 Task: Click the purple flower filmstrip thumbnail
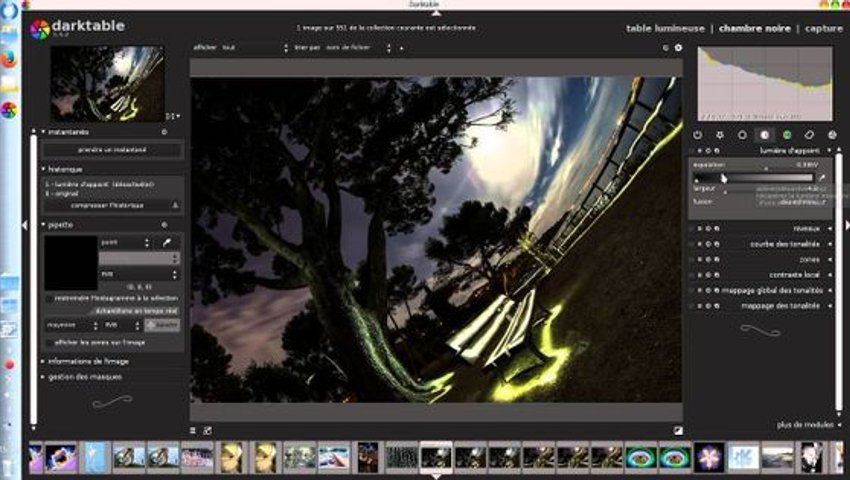coord(709,457)
